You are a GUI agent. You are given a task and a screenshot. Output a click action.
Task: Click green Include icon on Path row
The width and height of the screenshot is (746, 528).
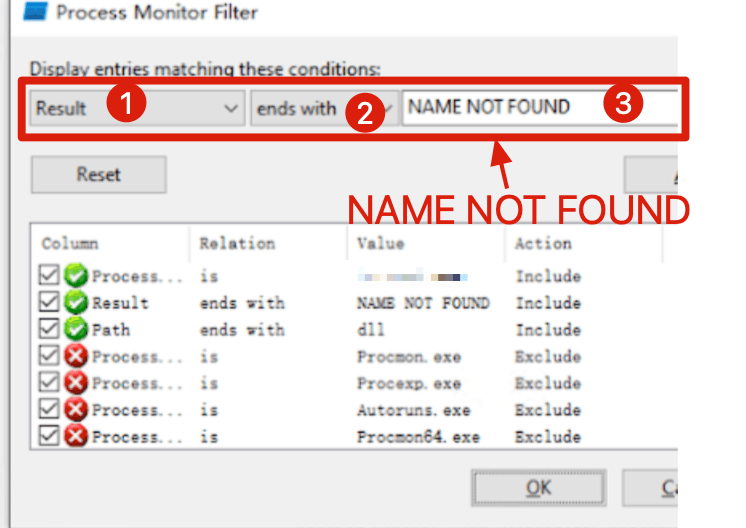pyautogui.click(x=76, y=329)
